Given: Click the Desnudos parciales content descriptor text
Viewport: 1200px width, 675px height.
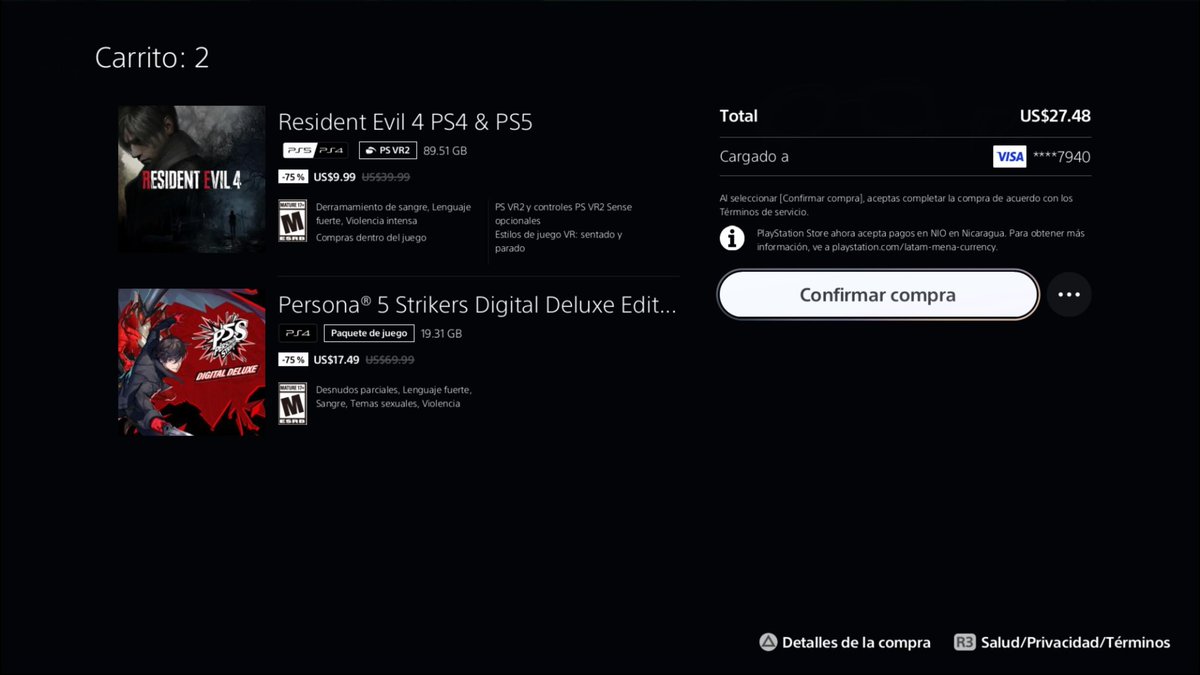Looking at the screenshot, I should (x=393, y=397).
